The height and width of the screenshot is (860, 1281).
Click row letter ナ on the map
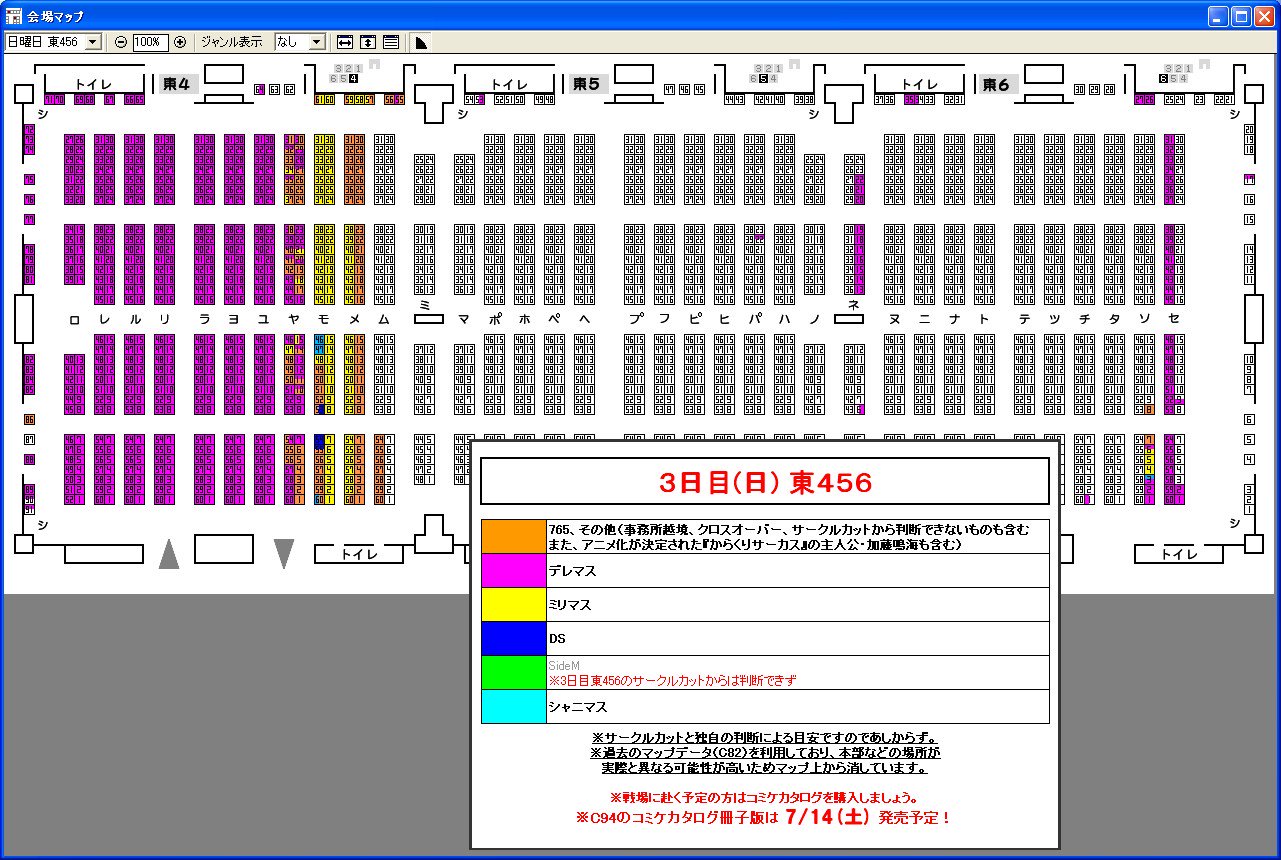click(955, 319)
